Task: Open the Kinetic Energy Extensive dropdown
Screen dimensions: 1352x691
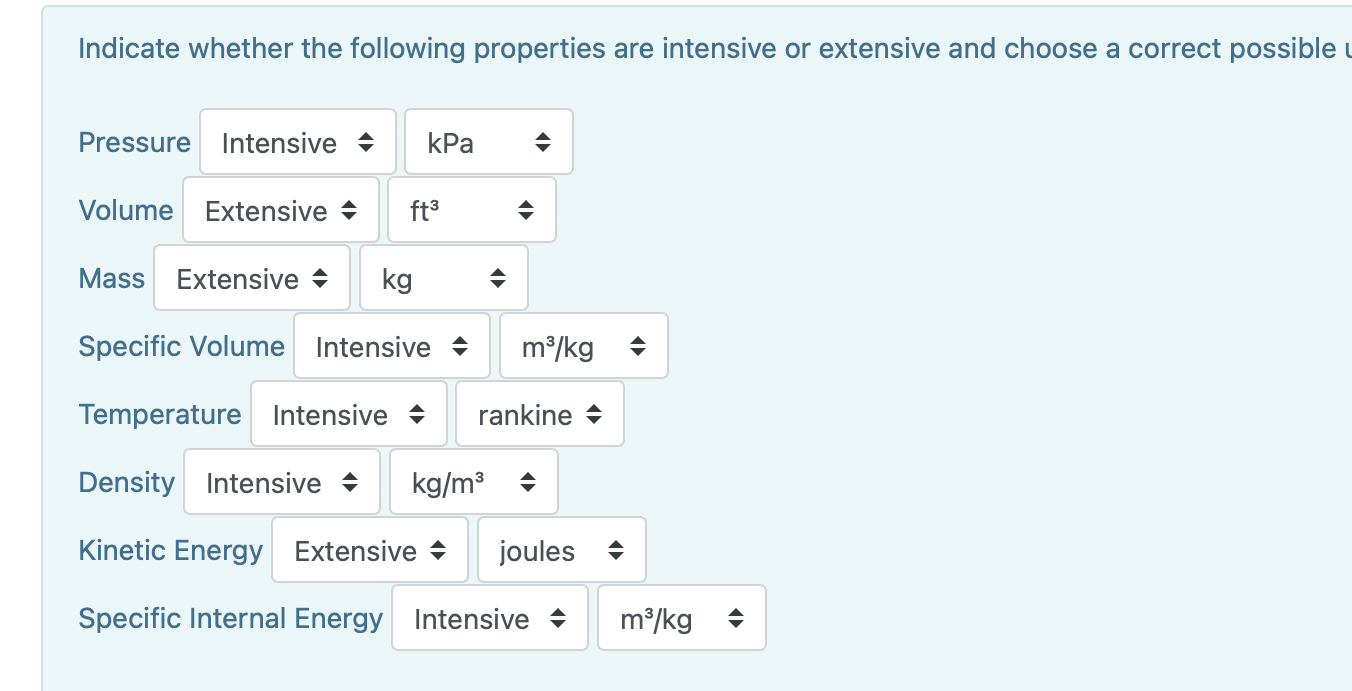Action: coord(369,549)
